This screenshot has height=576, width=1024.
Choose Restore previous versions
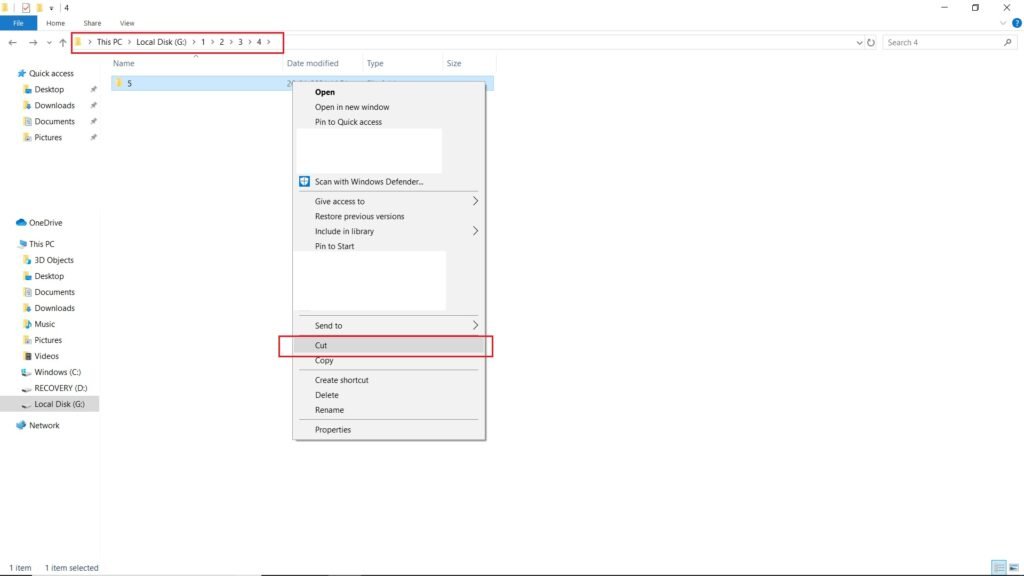(x=359, y=216)
